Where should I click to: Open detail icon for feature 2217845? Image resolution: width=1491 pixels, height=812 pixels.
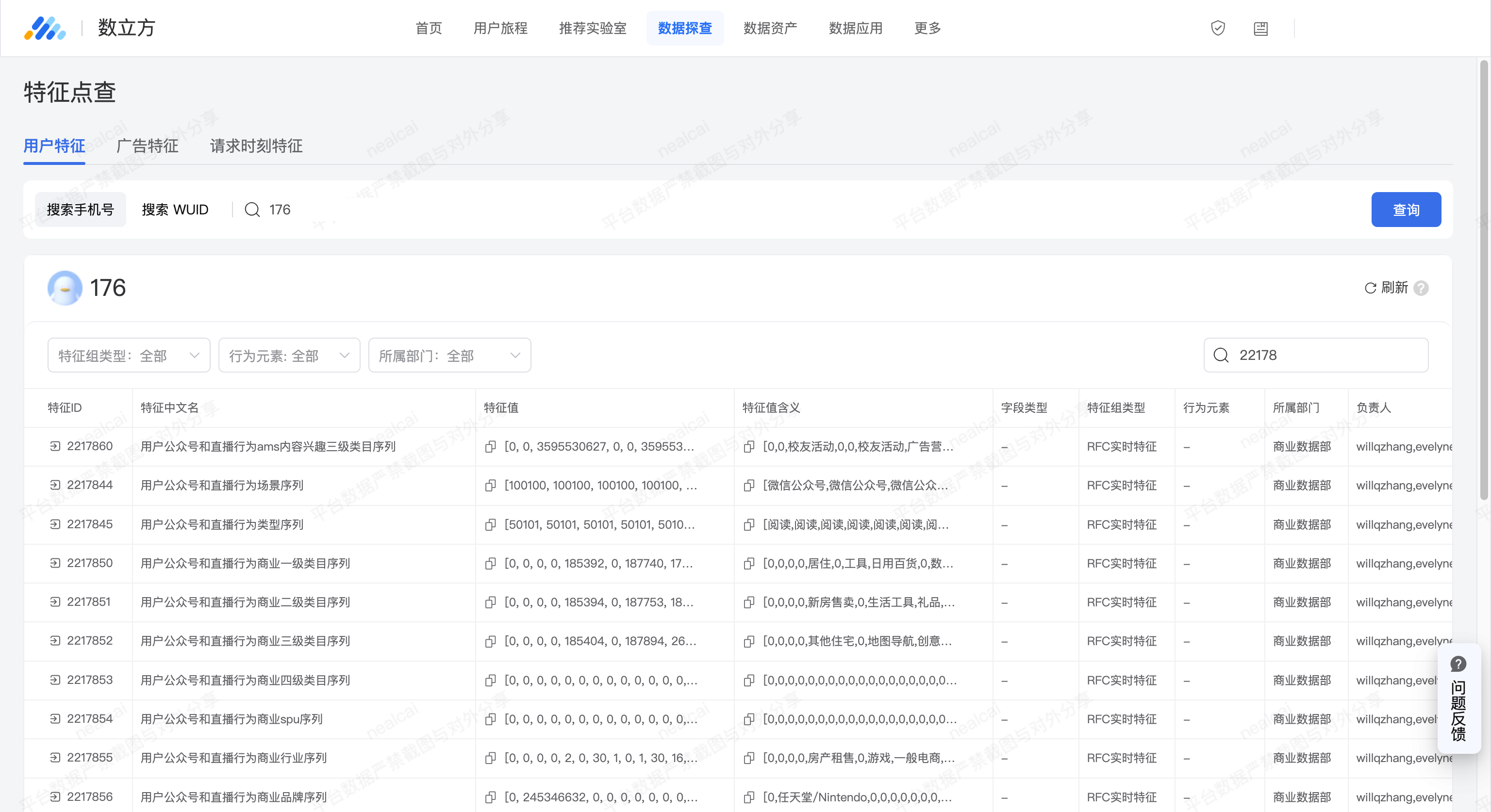pos(55,524)
